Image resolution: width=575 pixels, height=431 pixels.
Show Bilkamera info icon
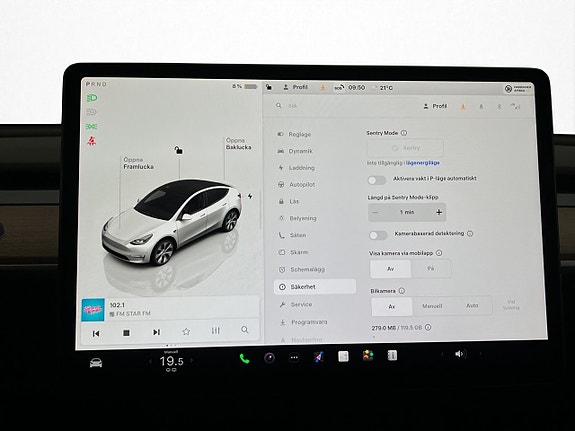[402, 291]
